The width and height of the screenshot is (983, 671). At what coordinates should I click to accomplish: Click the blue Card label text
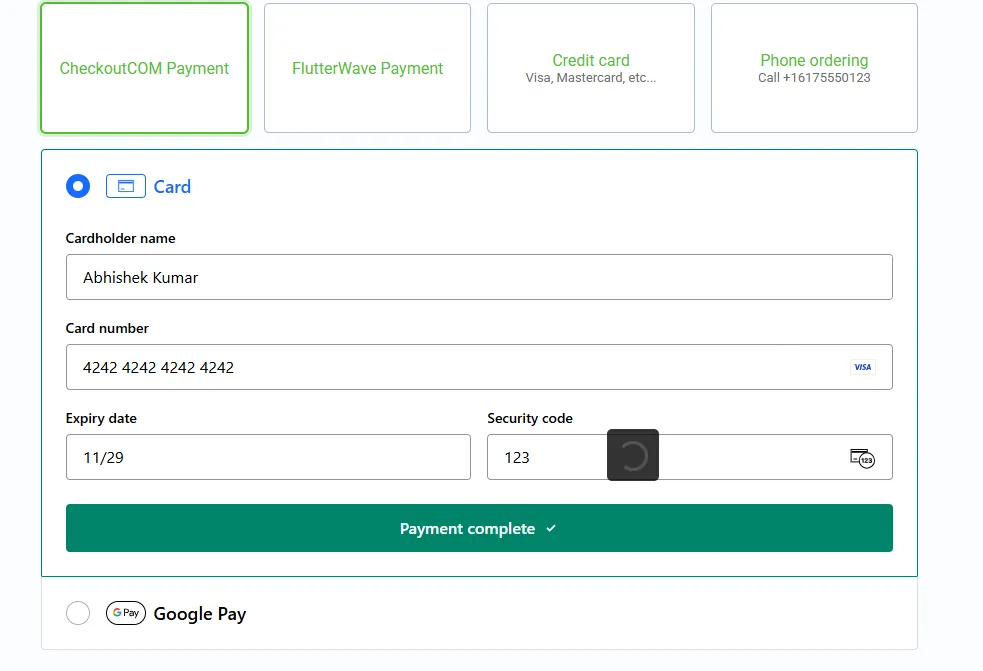[x=172, y=187]
